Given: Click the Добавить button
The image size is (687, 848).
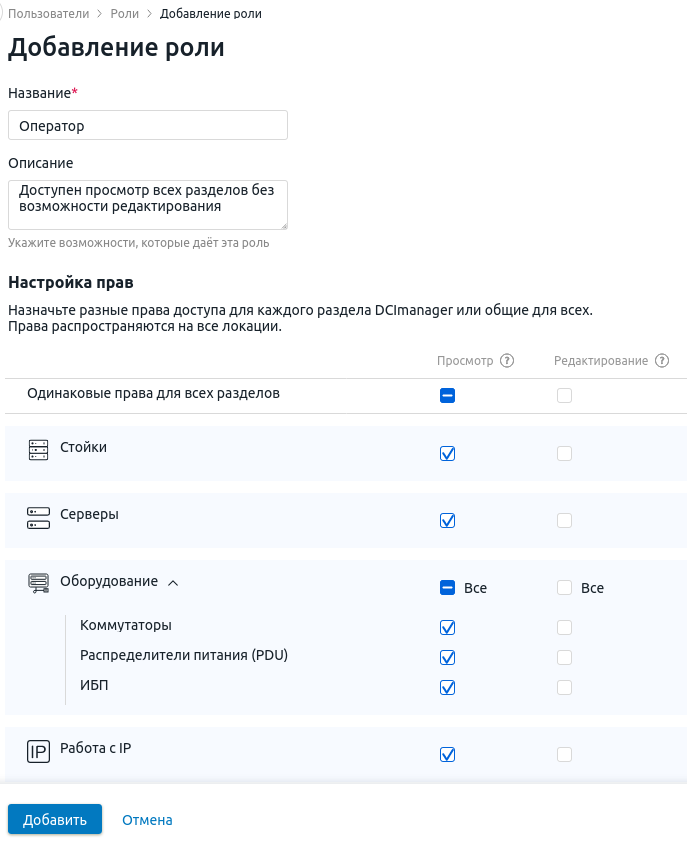Looking at the screenshot, I should 55,819.
